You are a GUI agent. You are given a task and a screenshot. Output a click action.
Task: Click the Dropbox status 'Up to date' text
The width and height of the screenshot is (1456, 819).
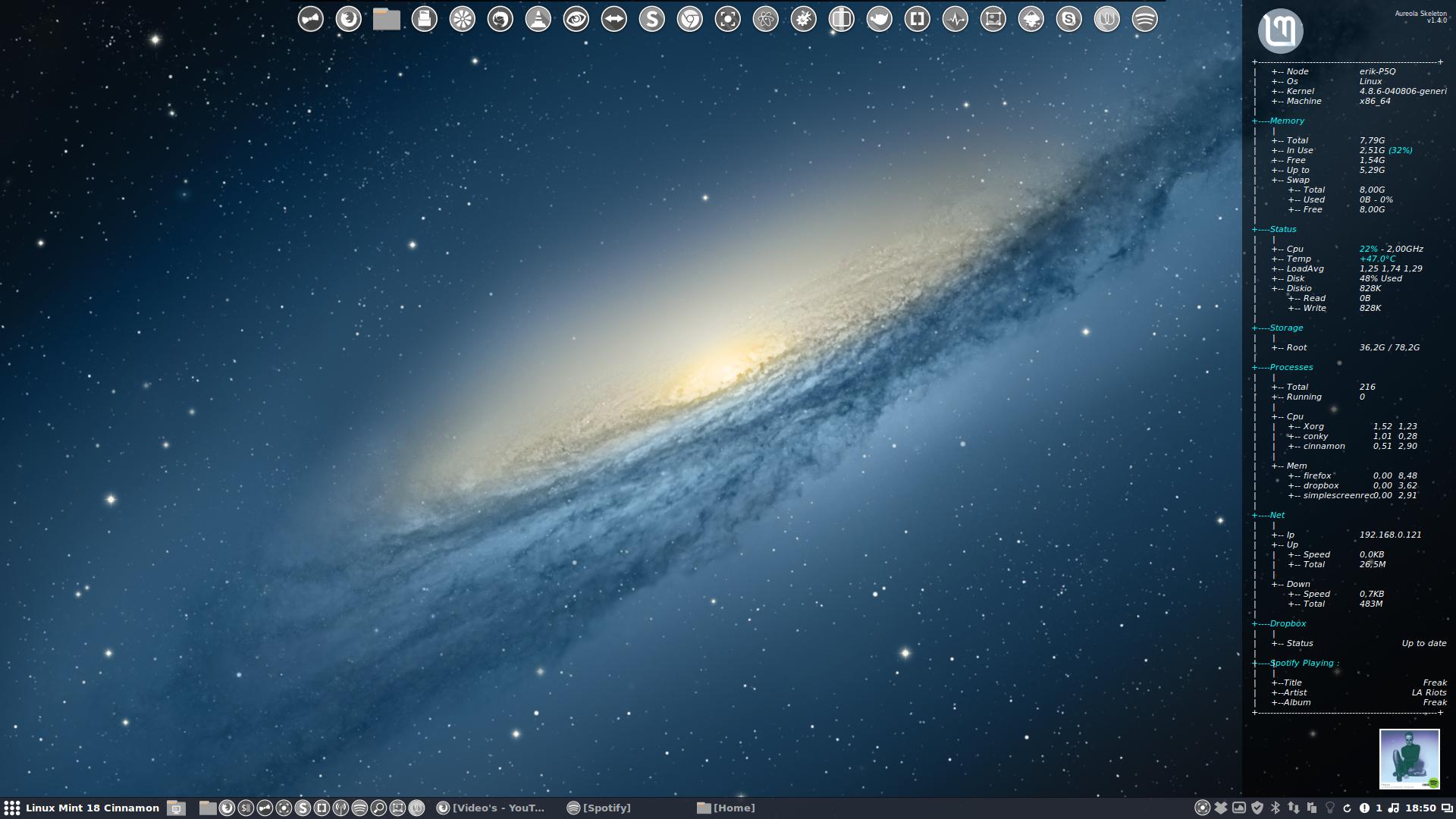coord(1424,643)
